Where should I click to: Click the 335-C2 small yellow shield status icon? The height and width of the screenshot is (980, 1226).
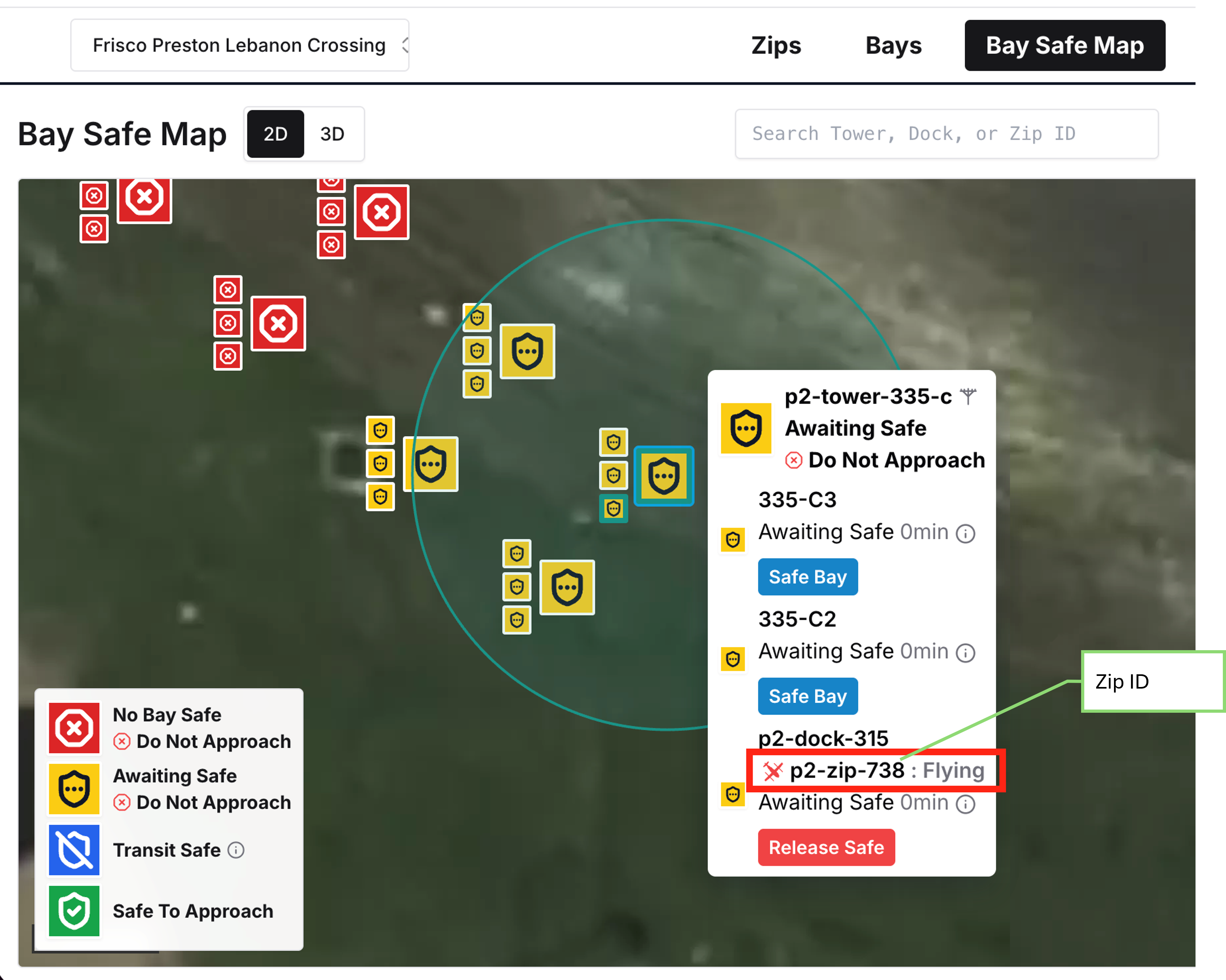pyautogui.click(x=733, y=658)
